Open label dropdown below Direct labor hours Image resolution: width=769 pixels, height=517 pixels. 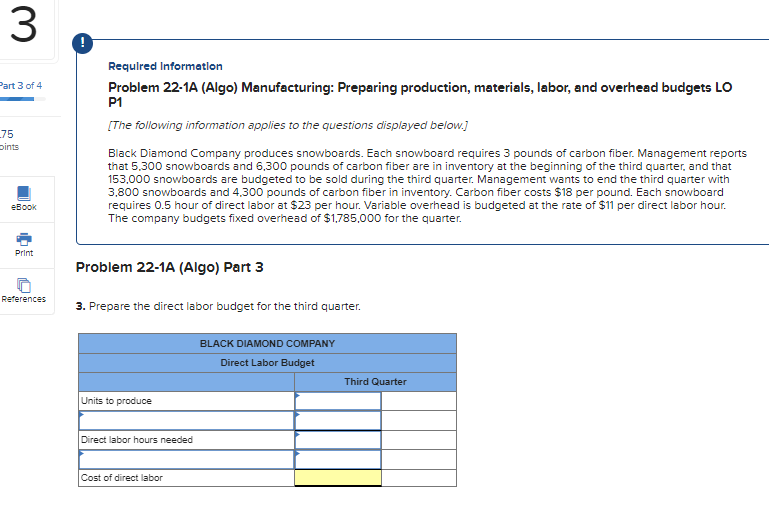(x=186, y=459)
